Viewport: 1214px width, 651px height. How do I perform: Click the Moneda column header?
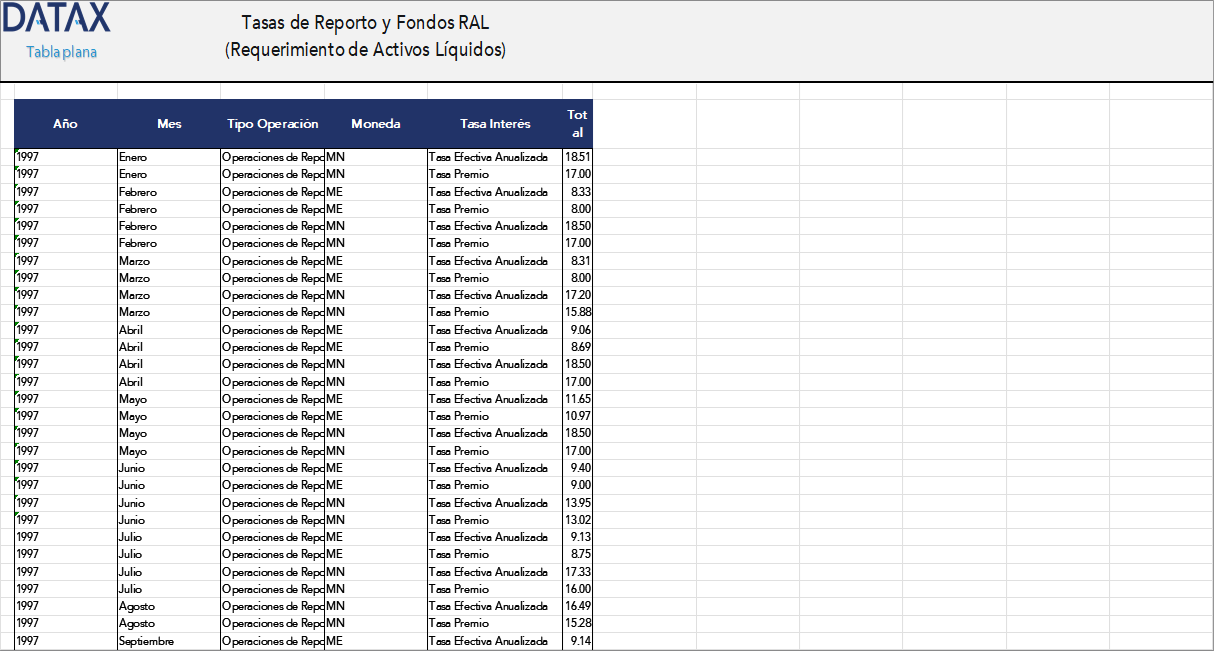(375, 124)
